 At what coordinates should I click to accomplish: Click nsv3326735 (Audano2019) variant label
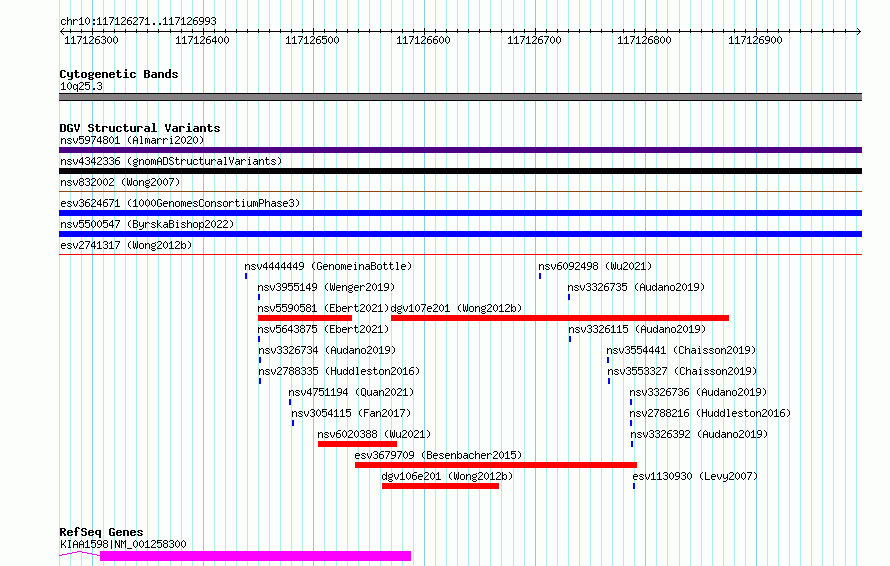point(636,287)
